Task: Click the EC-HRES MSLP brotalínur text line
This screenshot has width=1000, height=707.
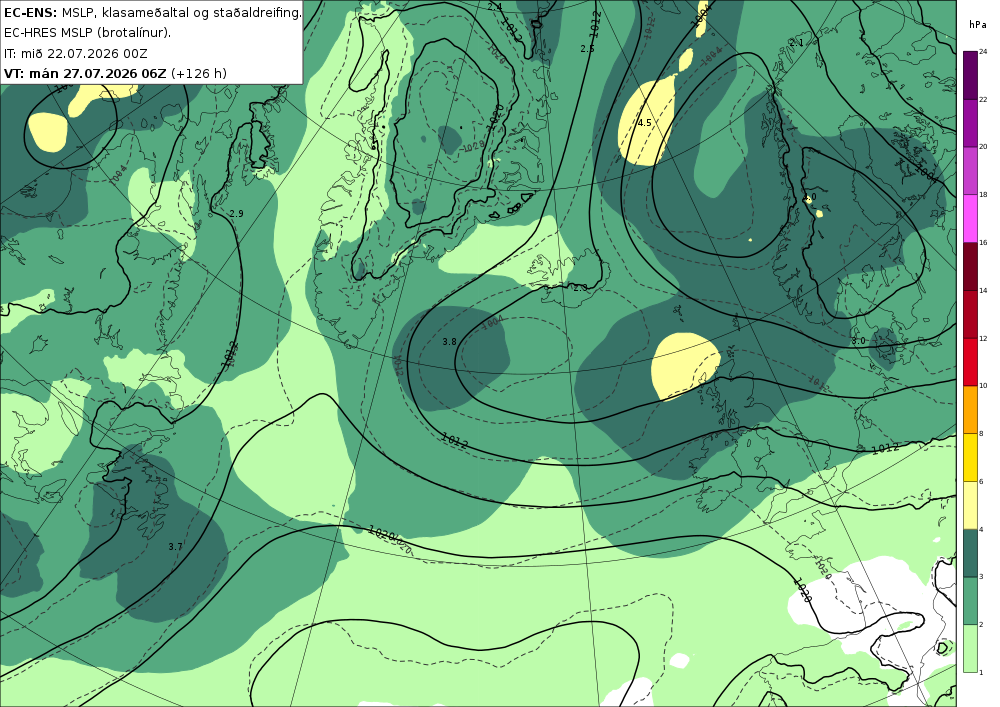Action: (x=87, y=33)
